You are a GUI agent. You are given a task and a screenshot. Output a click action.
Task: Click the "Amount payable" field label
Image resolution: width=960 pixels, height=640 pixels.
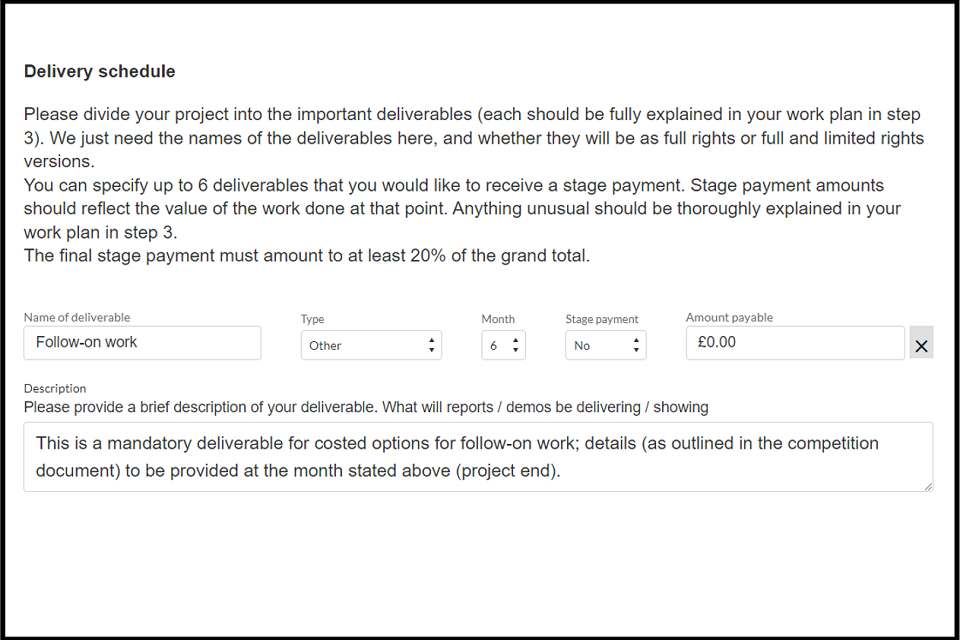[x=729, y=317]
